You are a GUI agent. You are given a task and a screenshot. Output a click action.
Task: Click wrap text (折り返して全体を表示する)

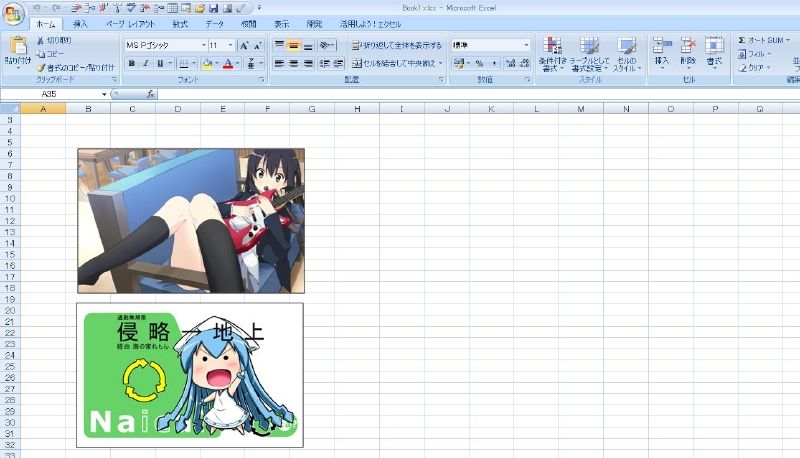point(397,45)
